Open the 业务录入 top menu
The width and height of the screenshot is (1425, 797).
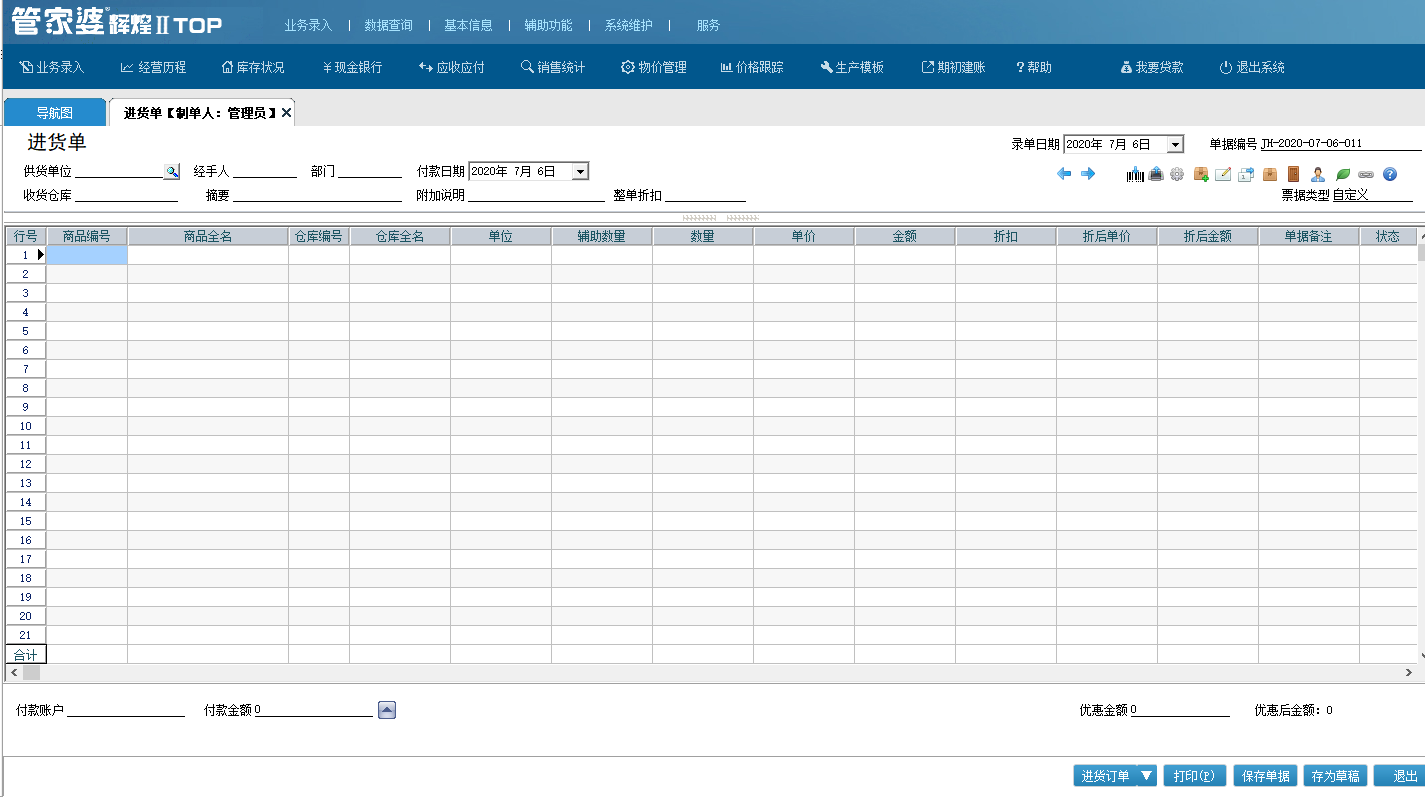(x=308, y=25)
